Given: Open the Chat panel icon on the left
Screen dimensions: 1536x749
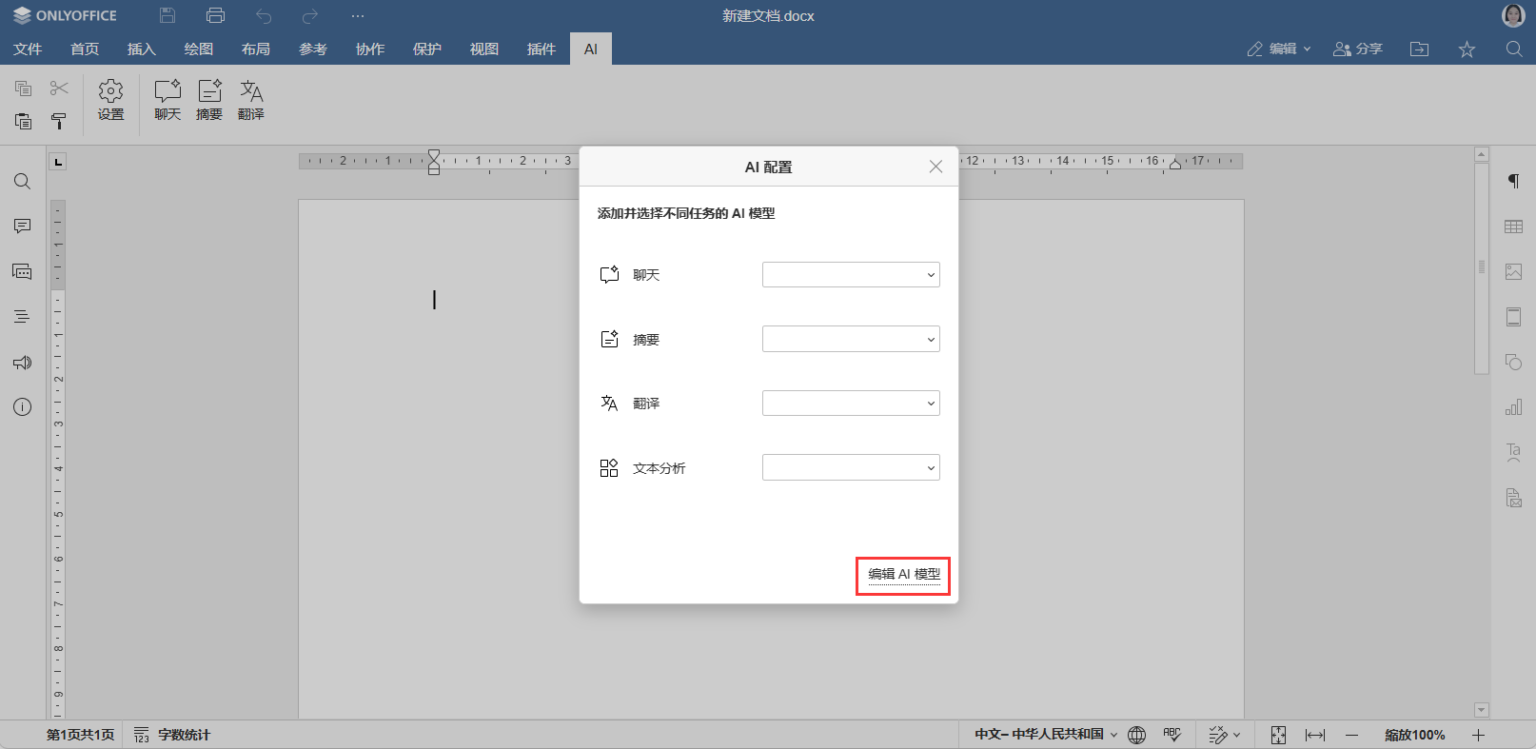Looking at the screenshot, I should click(22, 270).
